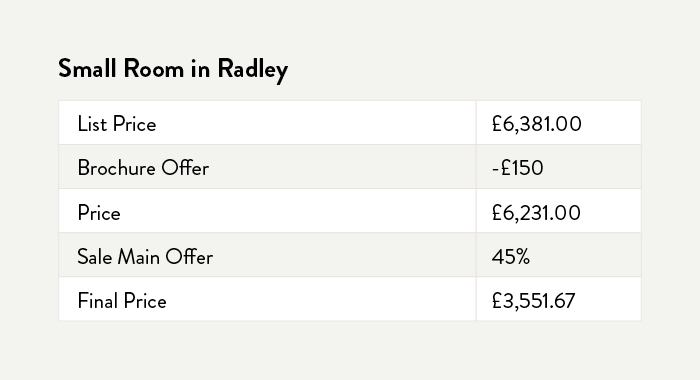Click the word Final in the table
The height and width of the screenshot is (380, 700).
[98, 301]
